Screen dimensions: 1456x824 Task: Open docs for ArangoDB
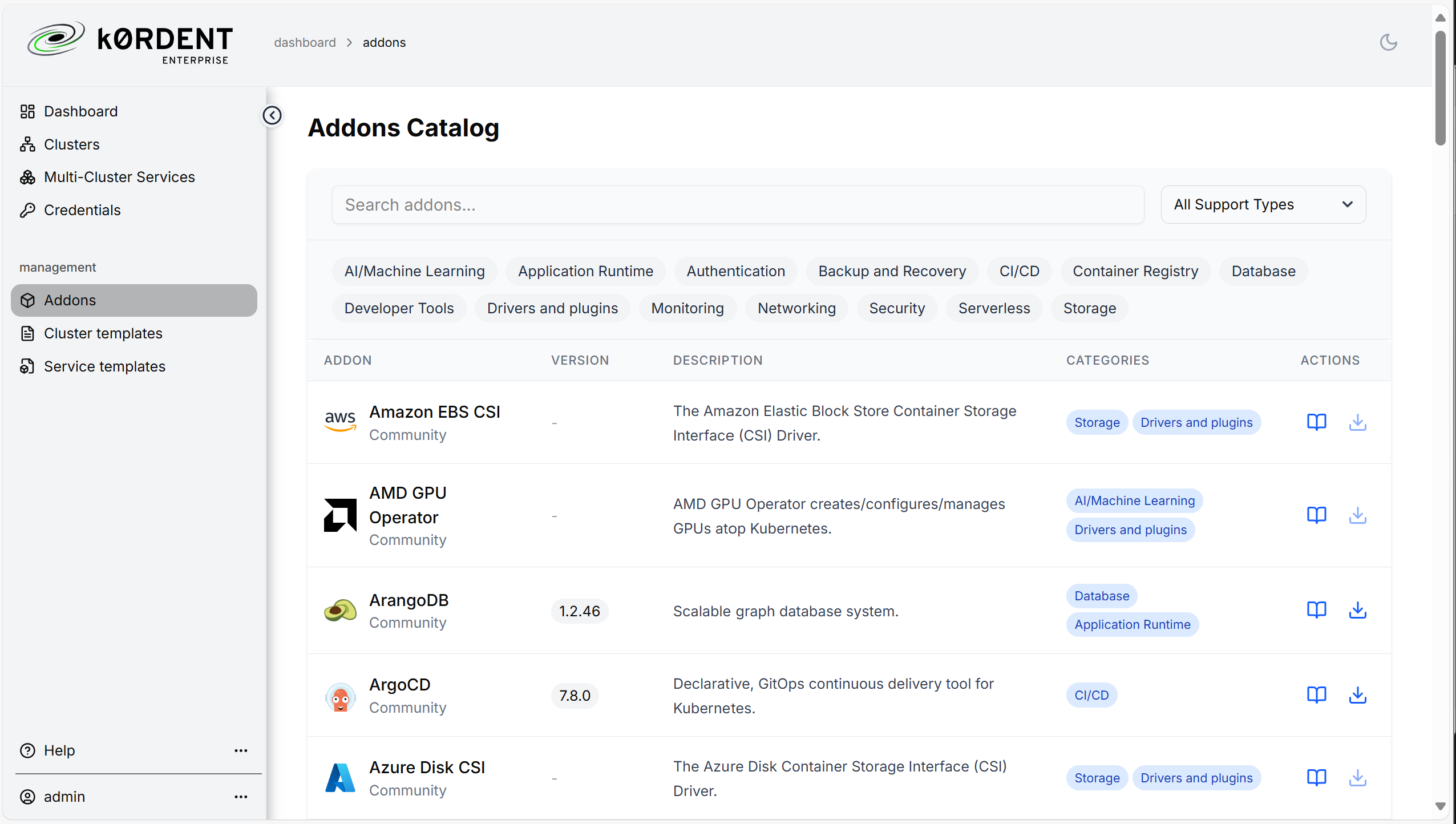(x=1316, y=610)
